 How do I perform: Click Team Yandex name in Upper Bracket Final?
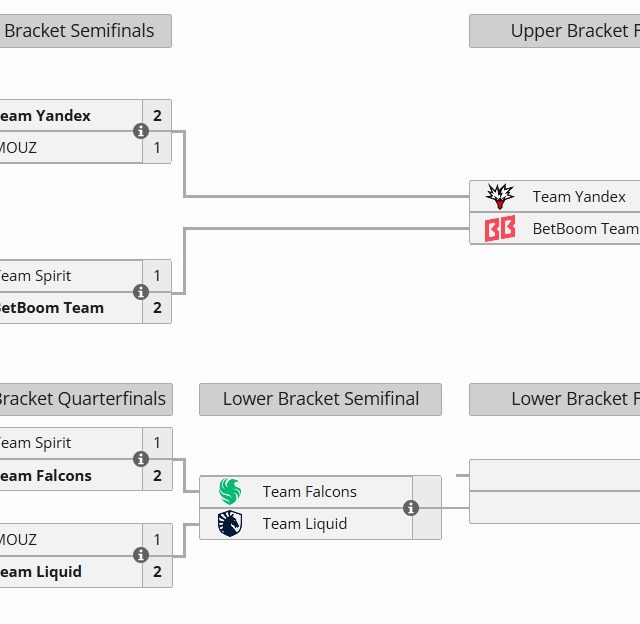coord(579,197)
